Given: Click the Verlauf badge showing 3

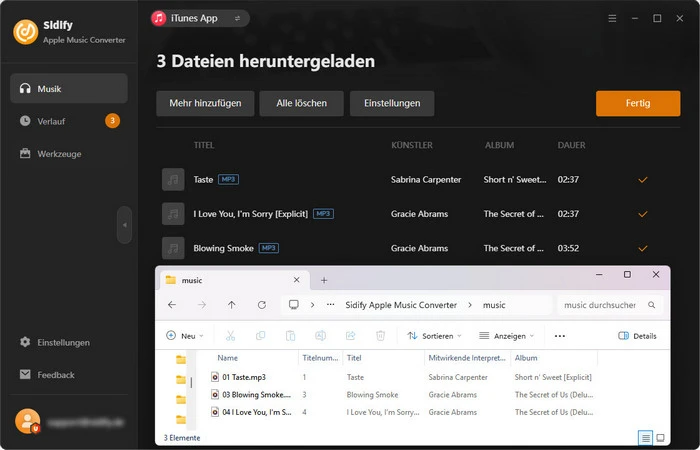Looking at the screenshot, I should point(112,121).
